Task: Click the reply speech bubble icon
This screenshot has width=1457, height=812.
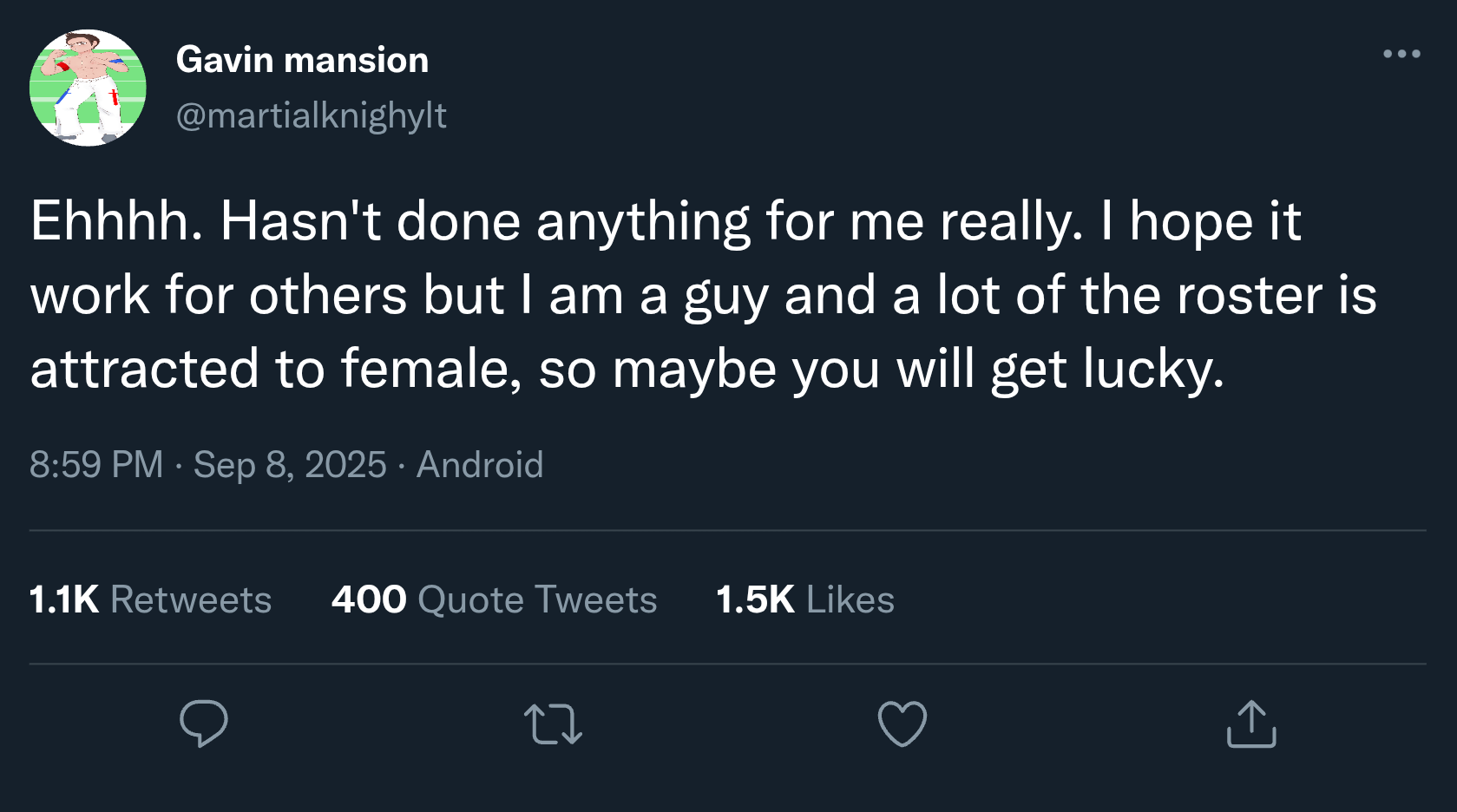Action: coord(204,724)
